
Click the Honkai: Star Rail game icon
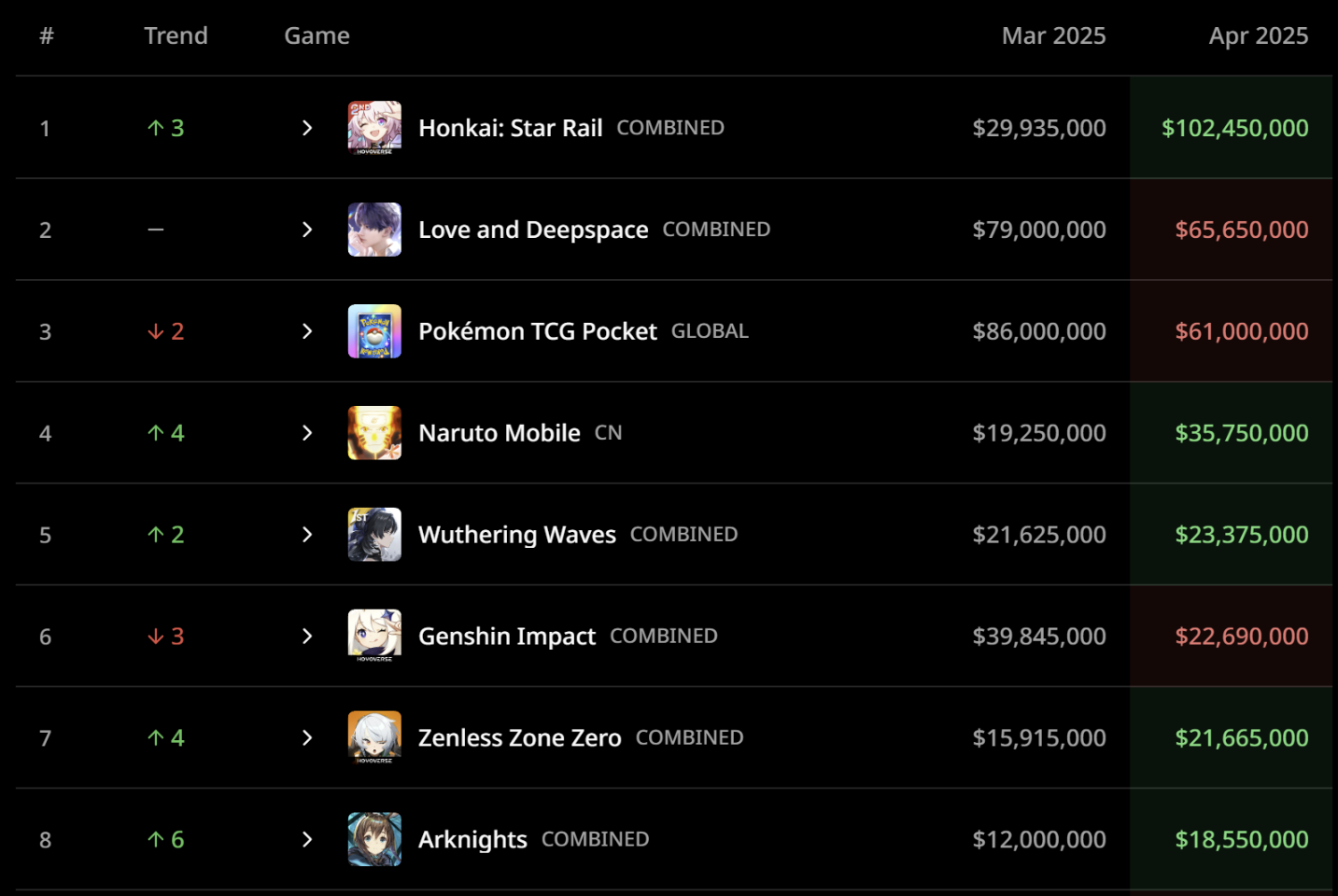click(374, 128)
